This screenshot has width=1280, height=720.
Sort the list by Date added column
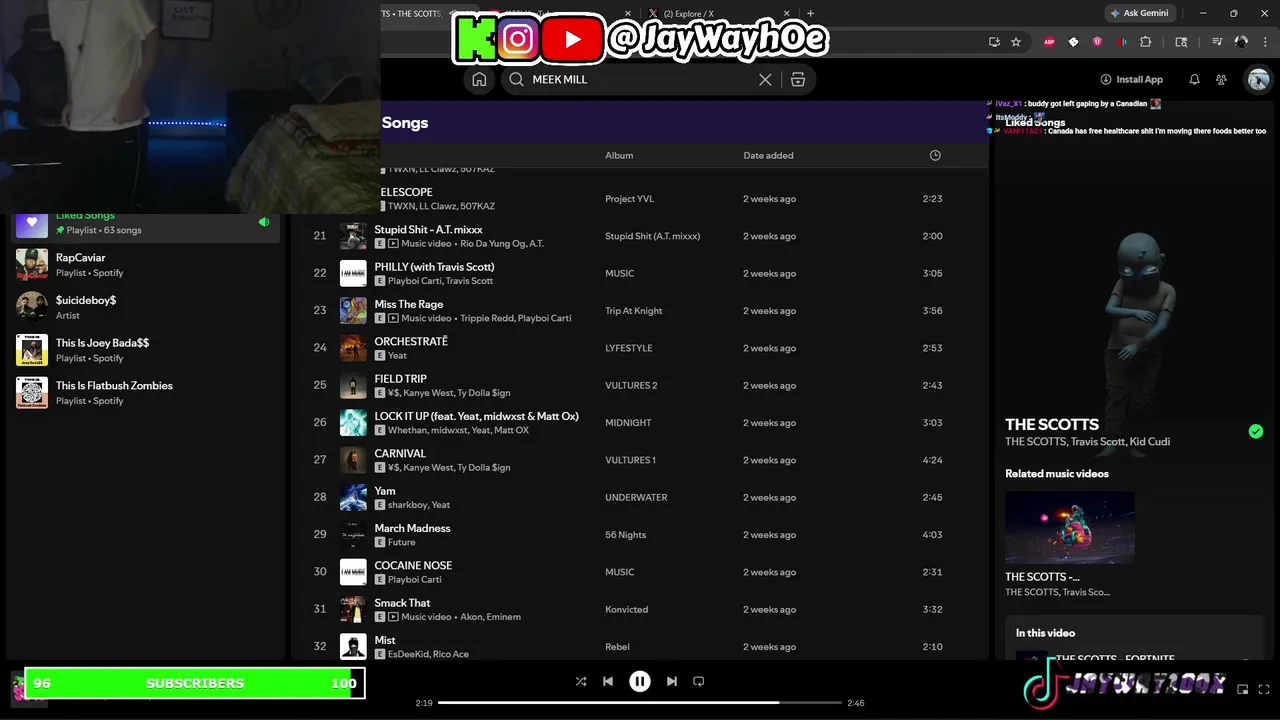pos(768,155)
